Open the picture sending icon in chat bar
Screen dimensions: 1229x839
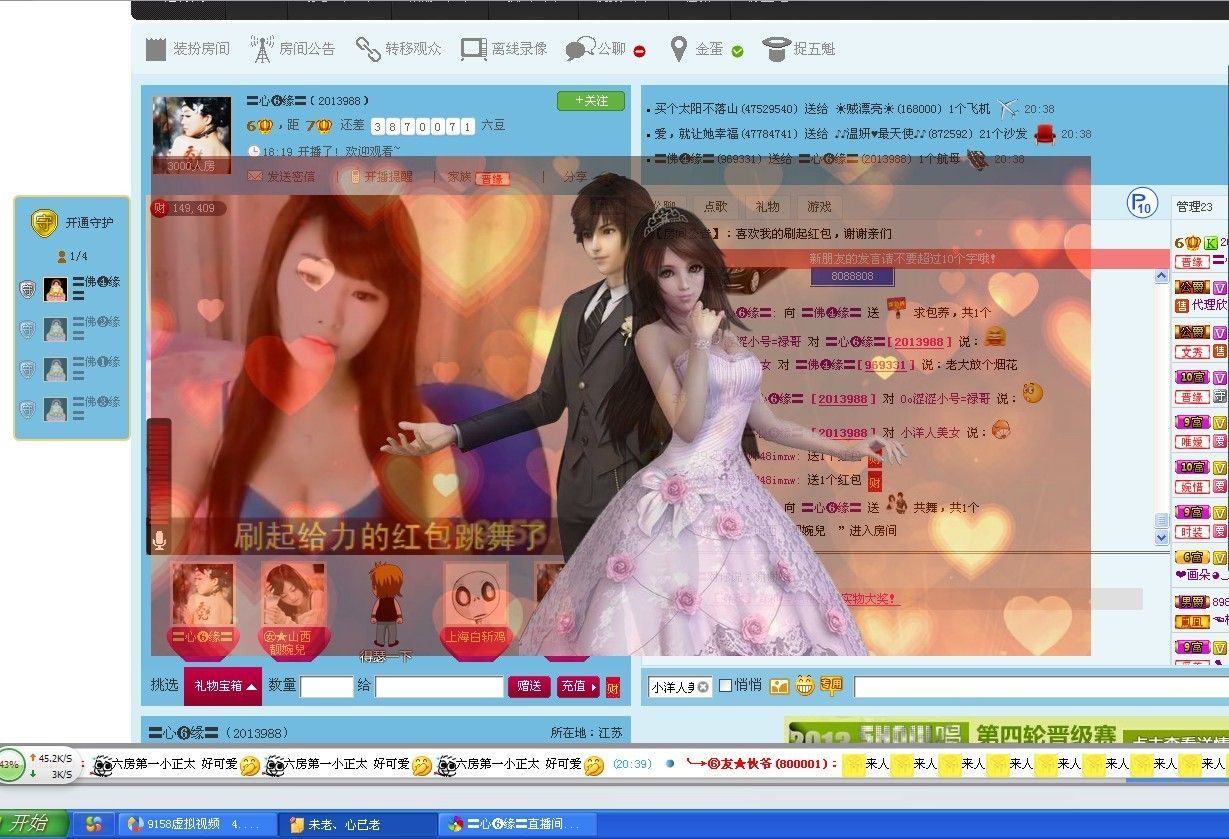(779, 686)
